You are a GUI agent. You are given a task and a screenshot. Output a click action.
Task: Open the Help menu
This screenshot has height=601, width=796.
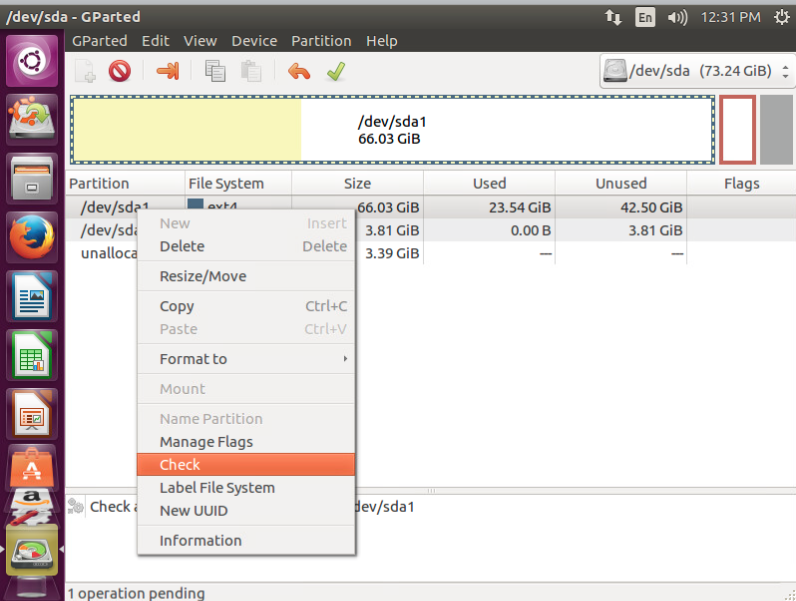click(382, 41)
